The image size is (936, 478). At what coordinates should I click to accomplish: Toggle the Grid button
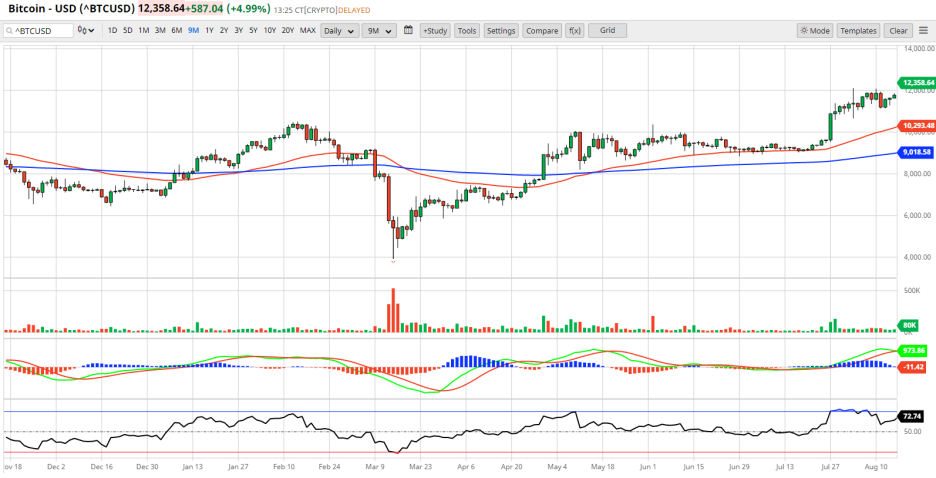tap(608, 30)
